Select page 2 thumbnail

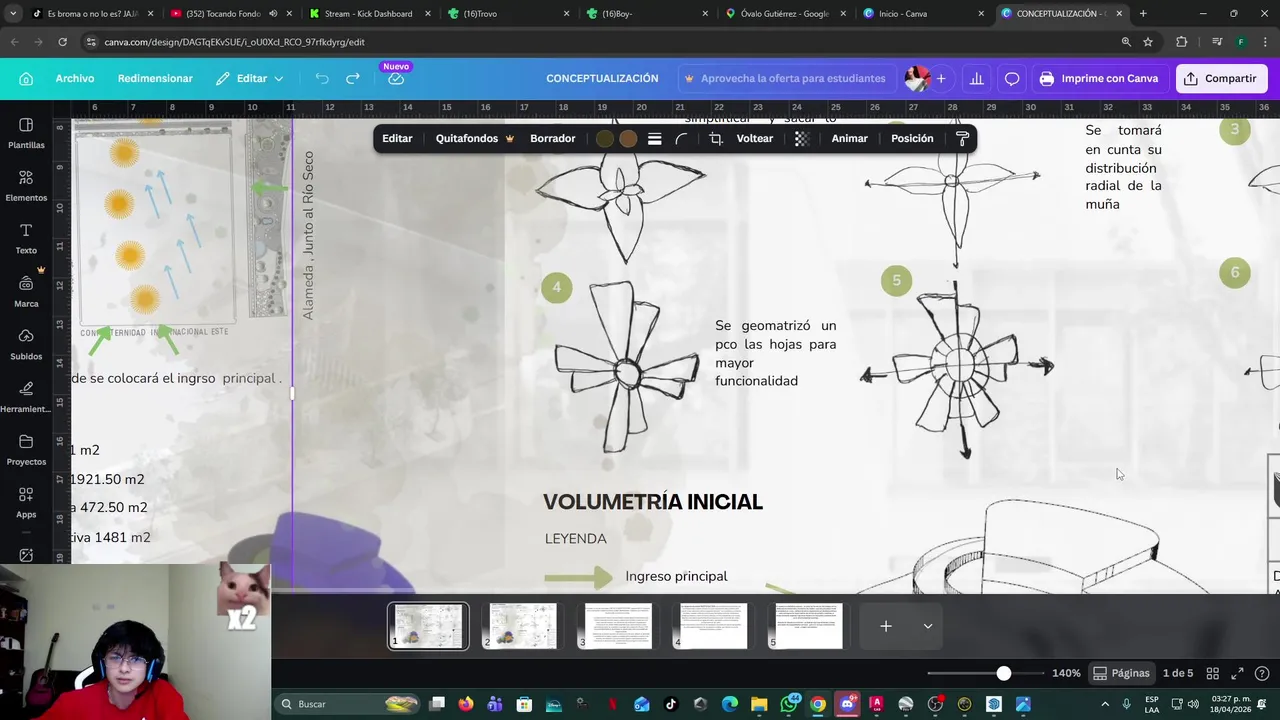(x=523, y=626)
